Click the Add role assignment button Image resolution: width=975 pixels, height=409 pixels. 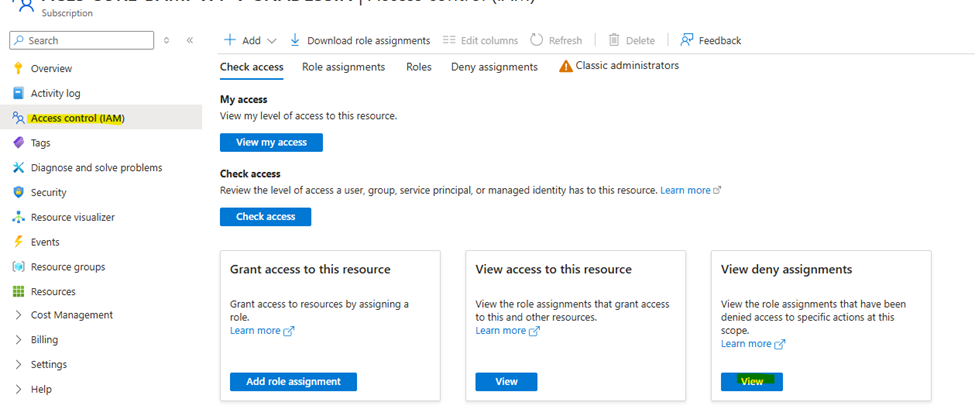293,382
